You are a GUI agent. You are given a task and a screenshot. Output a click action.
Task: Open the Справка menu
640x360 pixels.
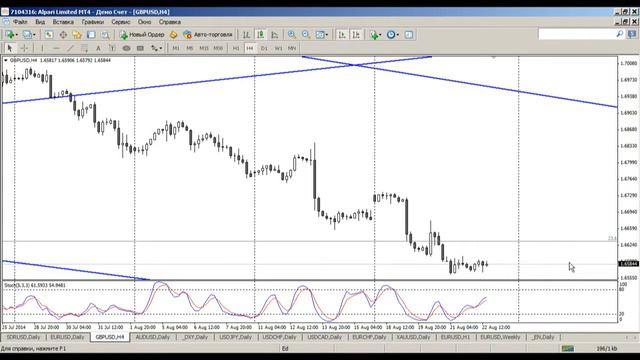tap(170, 22)
